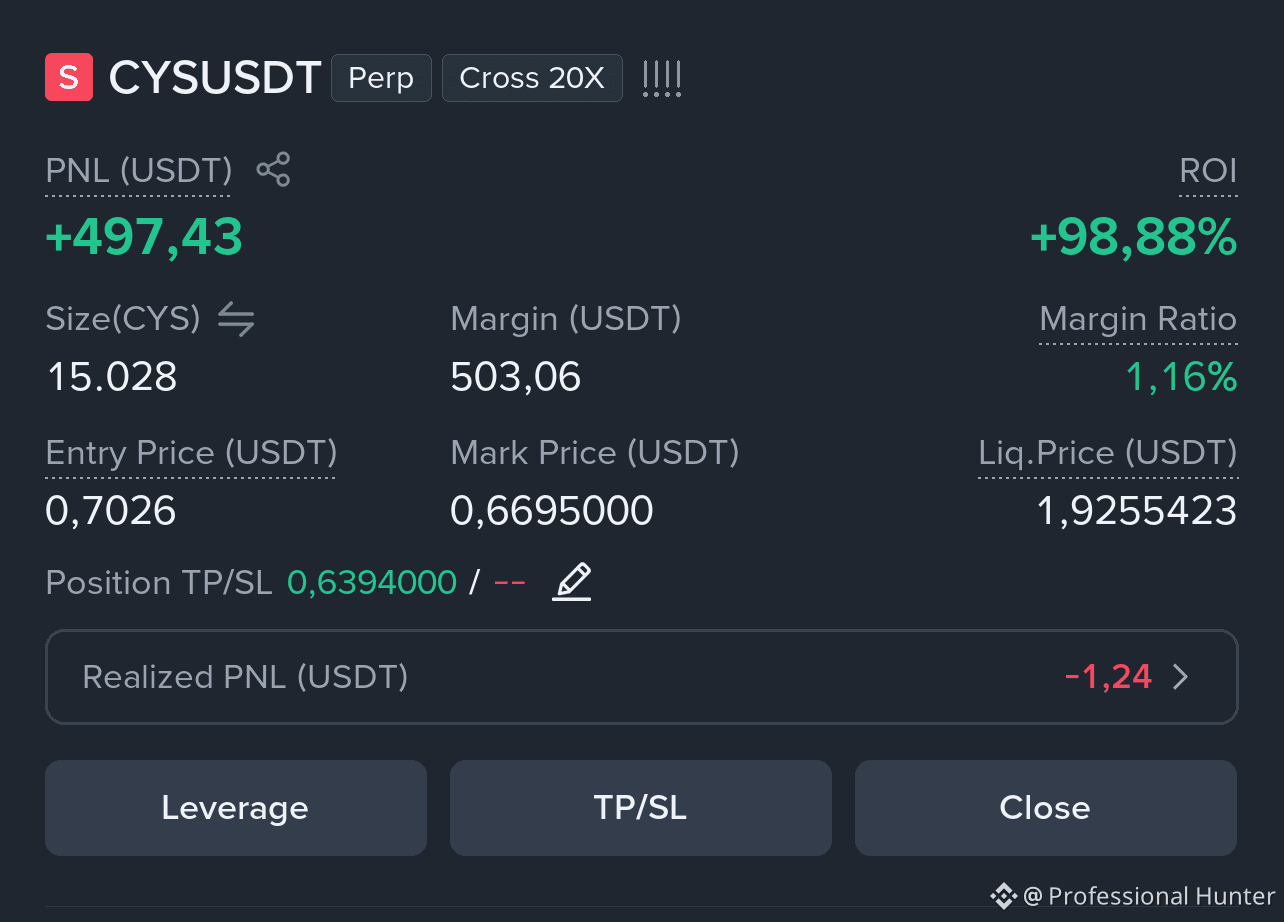1284x922 pixels.
Task: Click the Margin Ratio label
Action: [1138, 320]
